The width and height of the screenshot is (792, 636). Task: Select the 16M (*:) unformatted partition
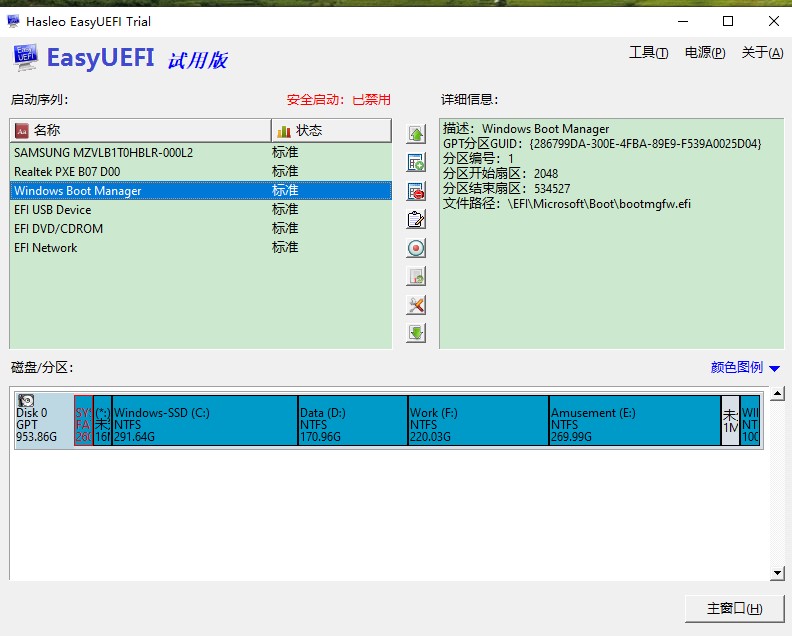click(103, 420)
